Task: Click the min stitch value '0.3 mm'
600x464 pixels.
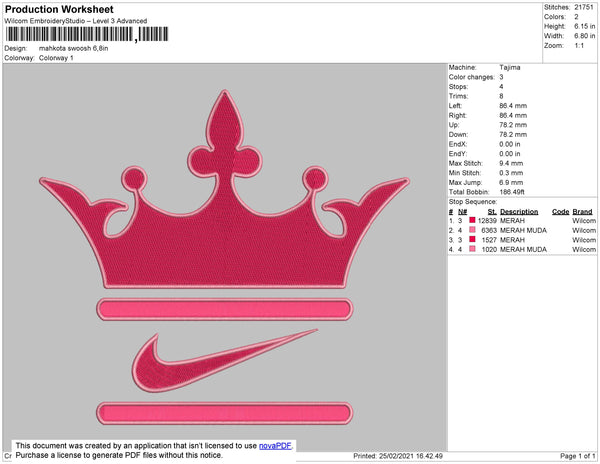Action: tap(511, 173)
